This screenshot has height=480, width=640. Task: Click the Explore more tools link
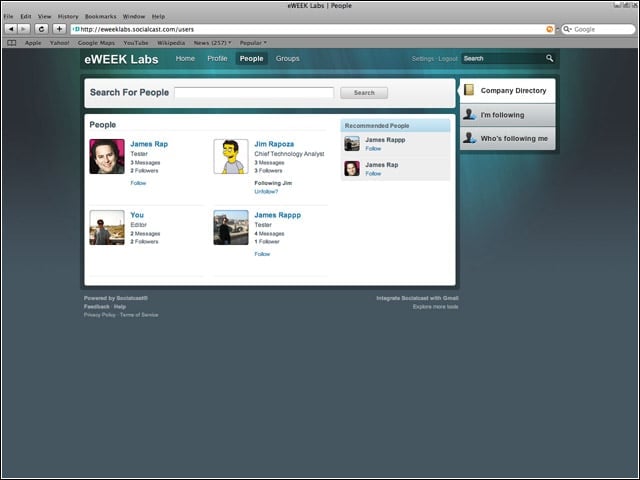(x=436, y=307)
